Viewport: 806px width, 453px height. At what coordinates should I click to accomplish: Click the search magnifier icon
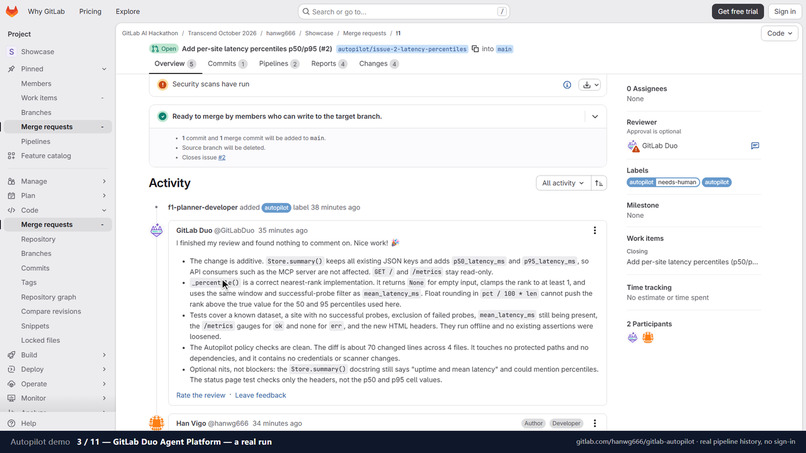point(306,11)
